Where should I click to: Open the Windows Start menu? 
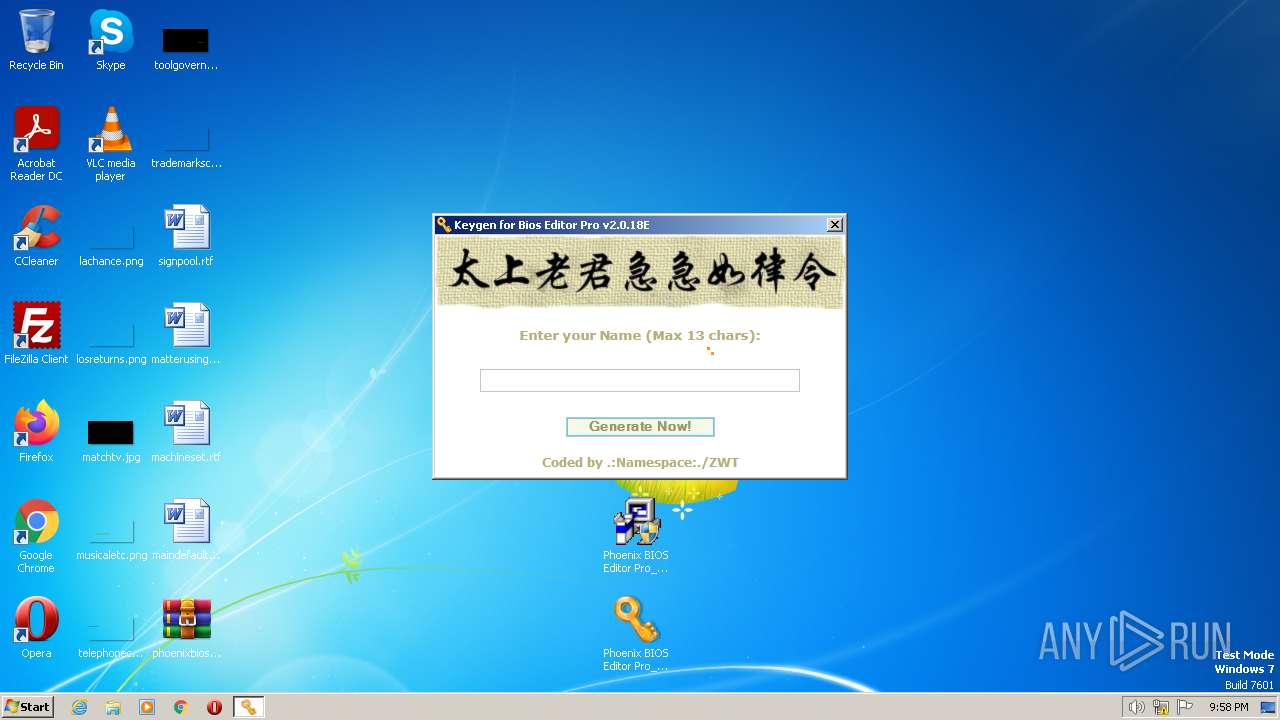[x=28, y=707]
